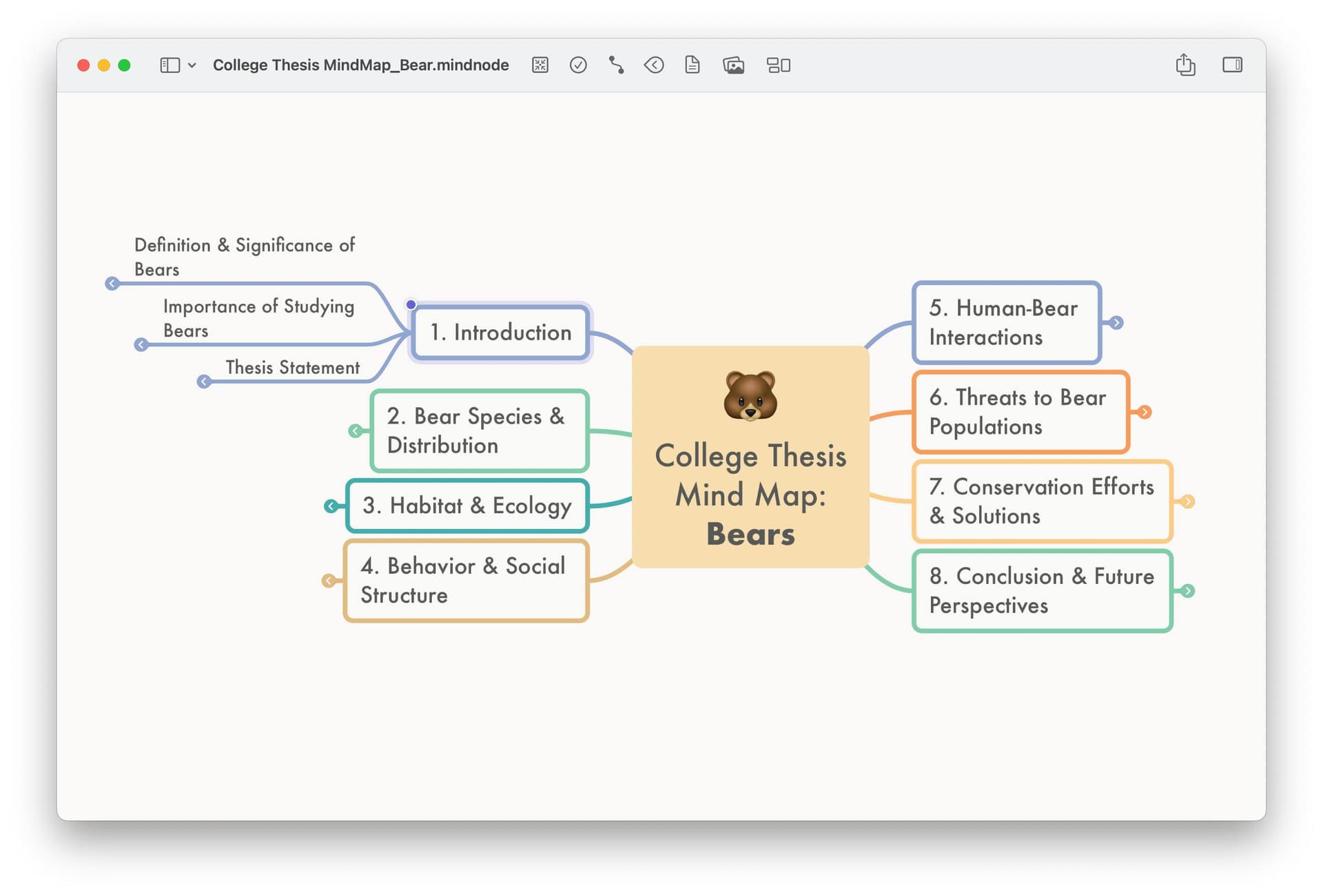Click the stickers toolbar icon
The image size is (1323, 896).
coord(655,65)
